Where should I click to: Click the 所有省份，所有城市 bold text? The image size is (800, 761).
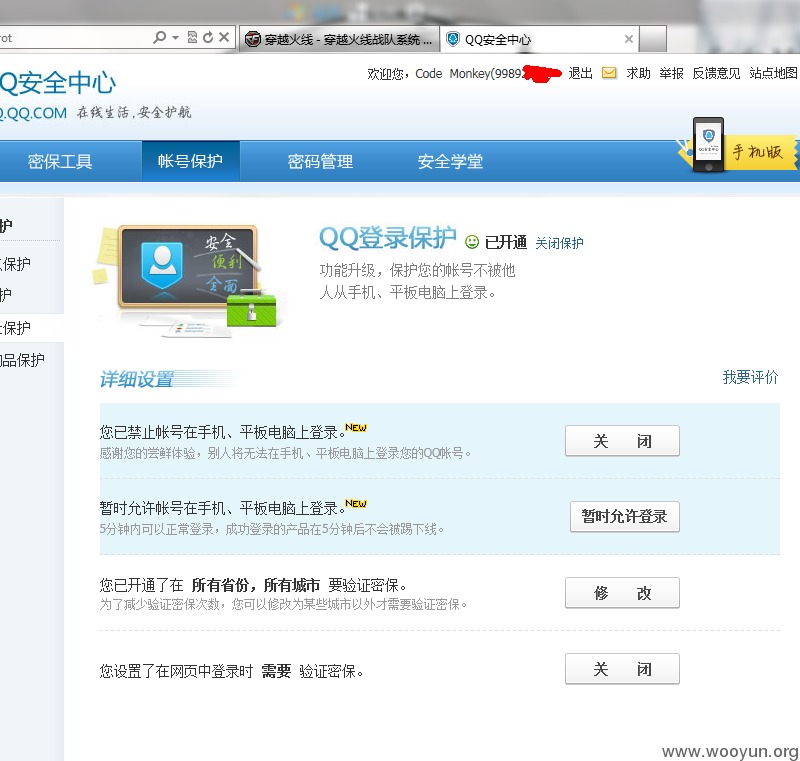tap(256, 585)
